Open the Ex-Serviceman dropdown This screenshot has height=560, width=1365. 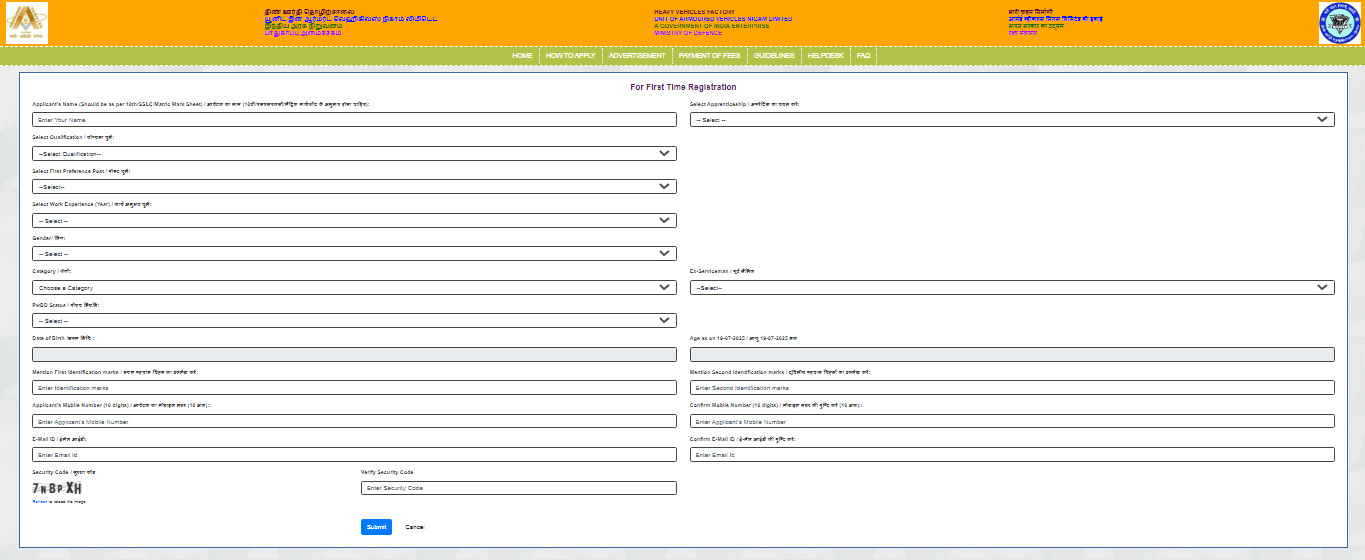pos(1012,288)
